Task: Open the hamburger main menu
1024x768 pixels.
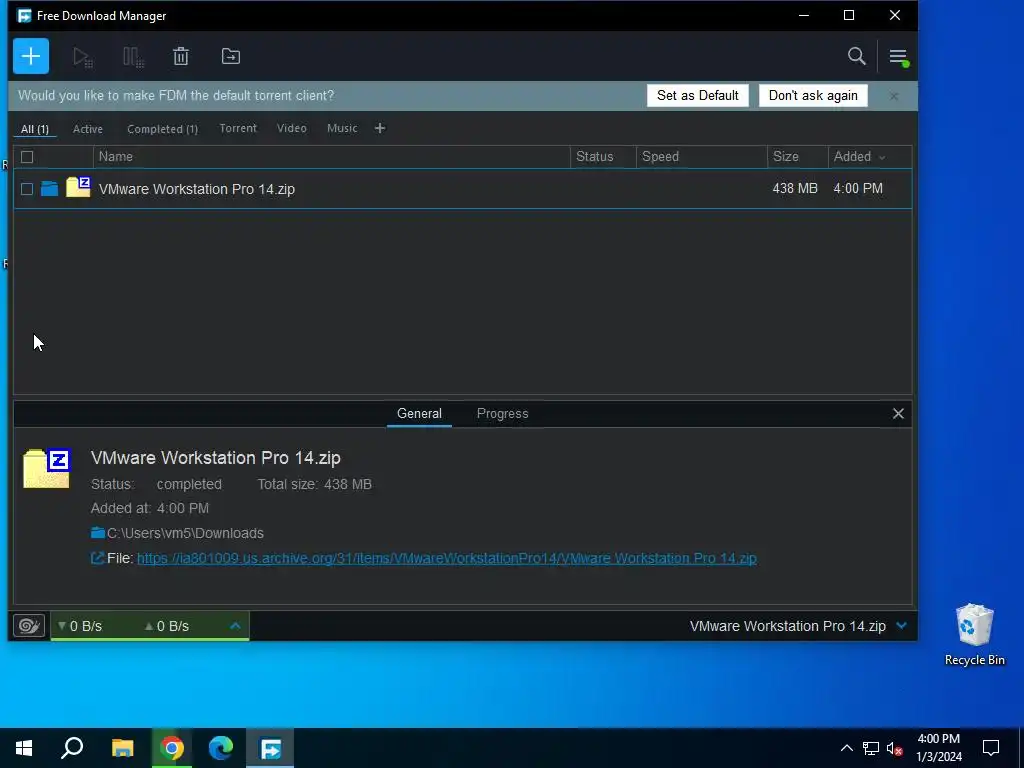Action: (x=899, y=57)
